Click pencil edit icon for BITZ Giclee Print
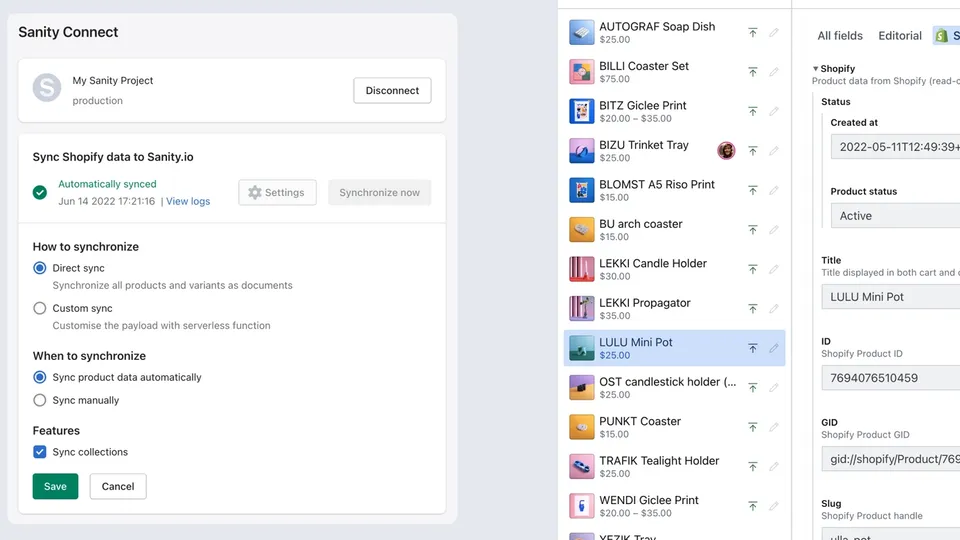This screenshot has width=960, height=540. coord(774,111)
